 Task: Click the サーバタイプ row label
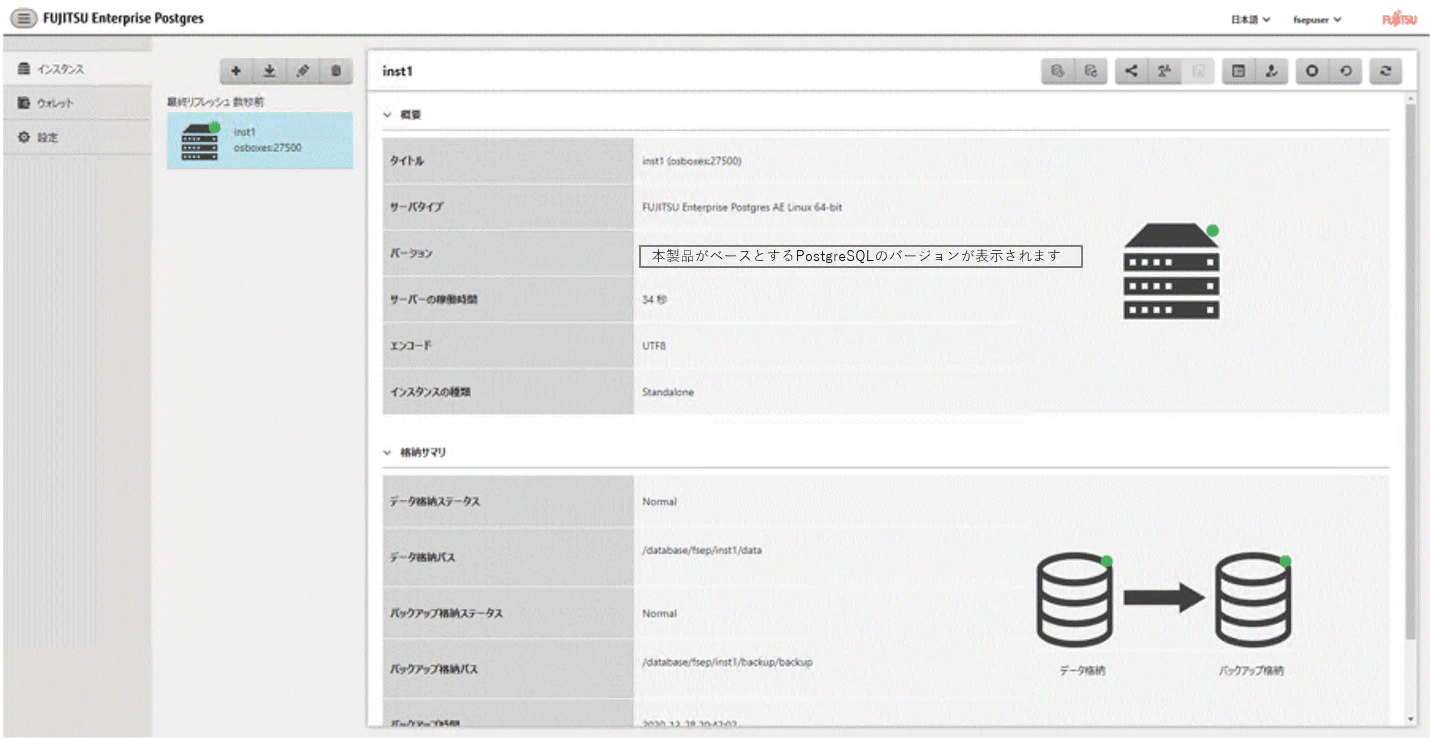416,207
